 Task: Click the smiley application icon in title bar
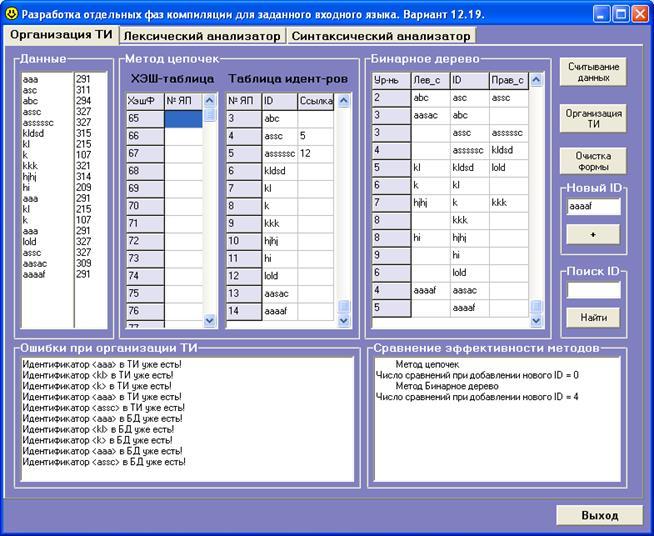12,13
